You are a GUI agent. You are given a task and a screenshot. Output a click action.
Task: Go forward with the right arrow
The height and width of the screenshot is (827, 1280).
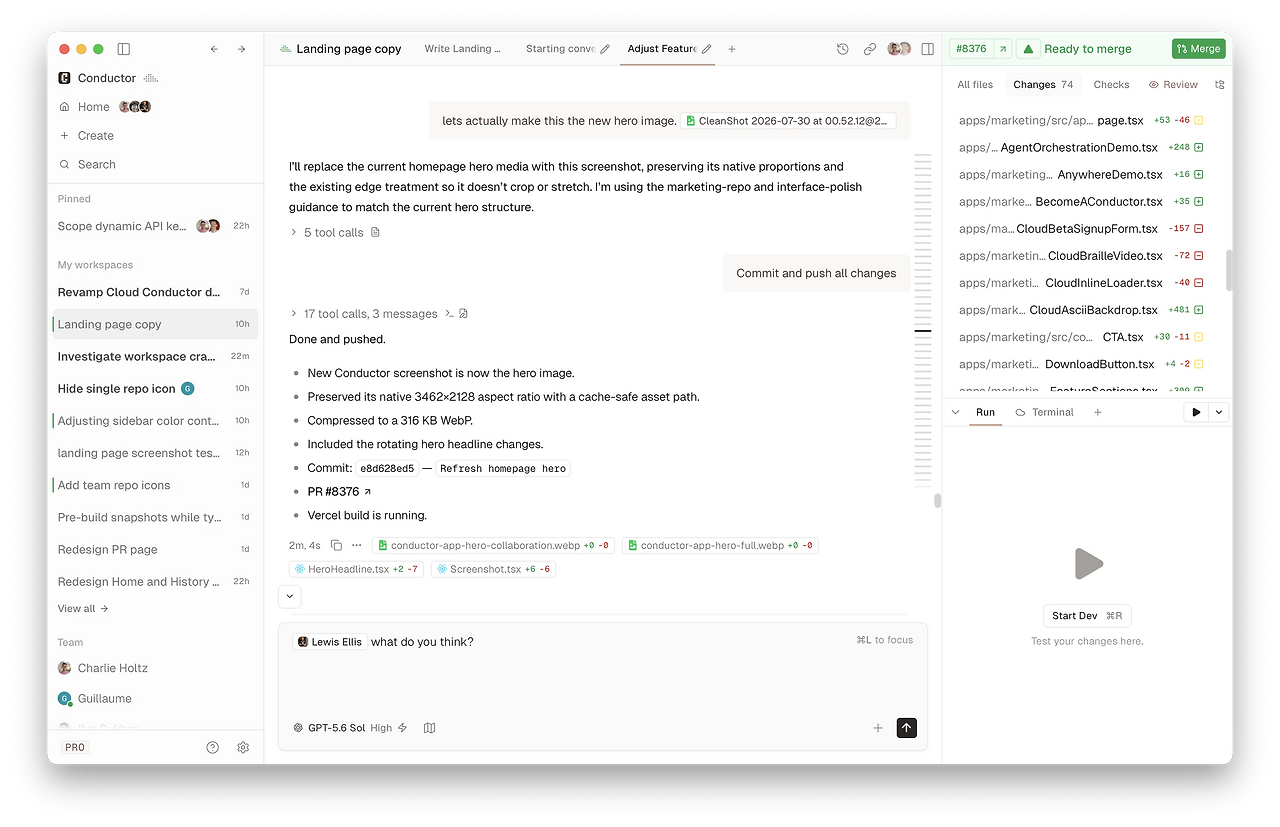pos(241,49)
